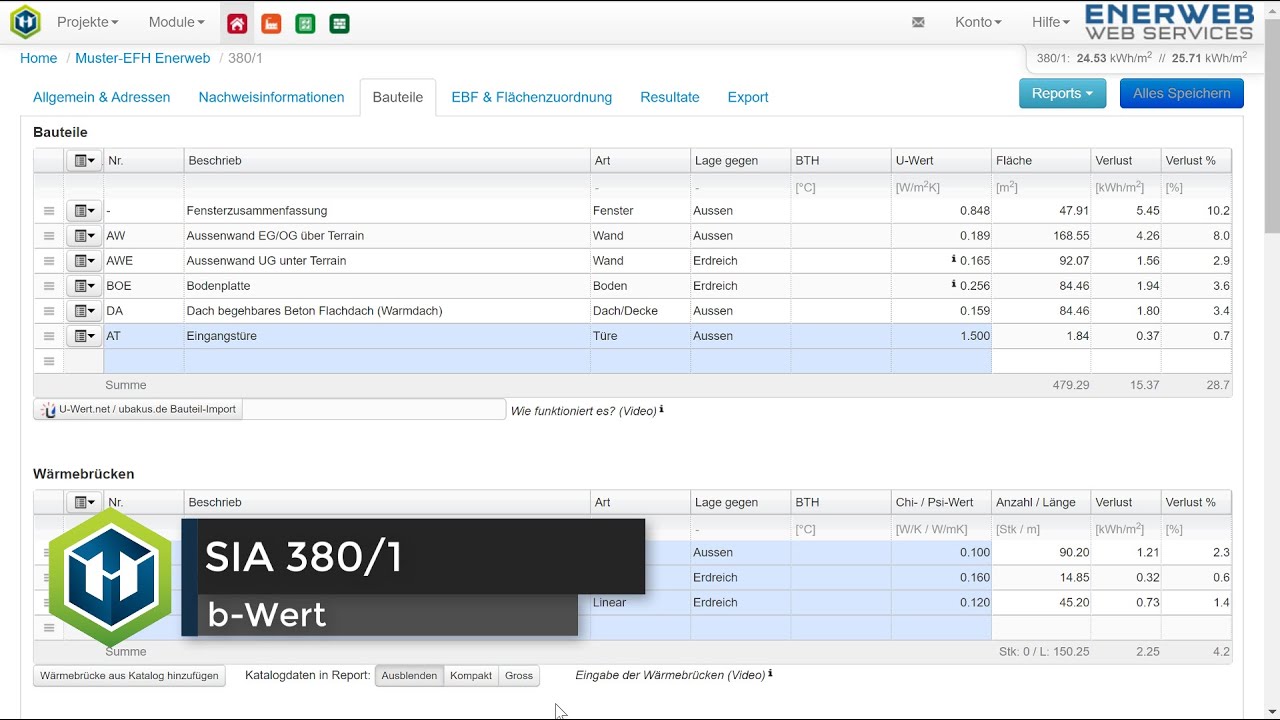Click info icon next to AWE U-Wert 0.165
The height and width of the screenshot is (720, 1280).
click(954, 259)
